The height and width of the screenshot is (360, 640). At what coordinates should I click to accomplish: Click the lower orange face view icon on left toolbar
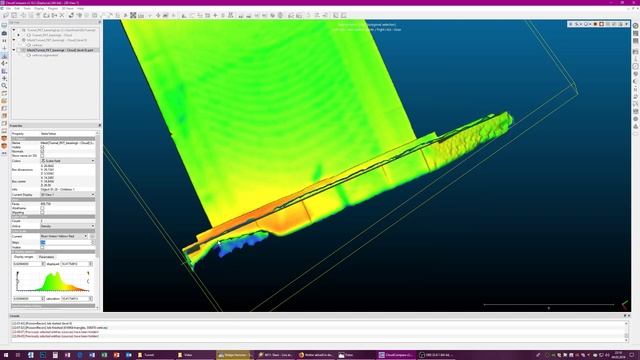[4, 146]
